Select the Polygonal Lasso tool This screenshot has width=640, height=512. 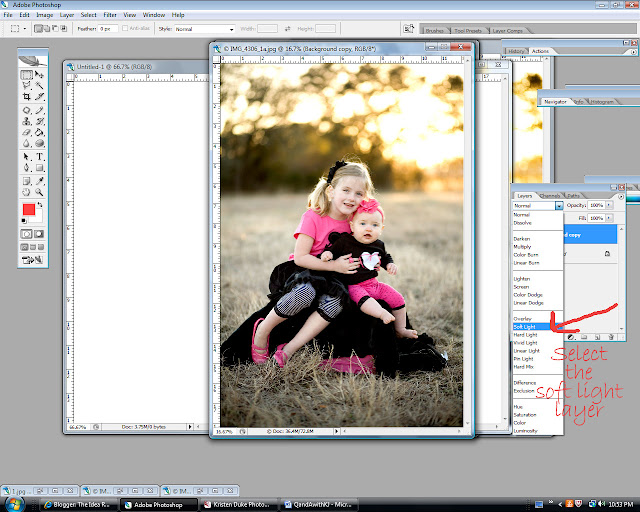[27, 86]
